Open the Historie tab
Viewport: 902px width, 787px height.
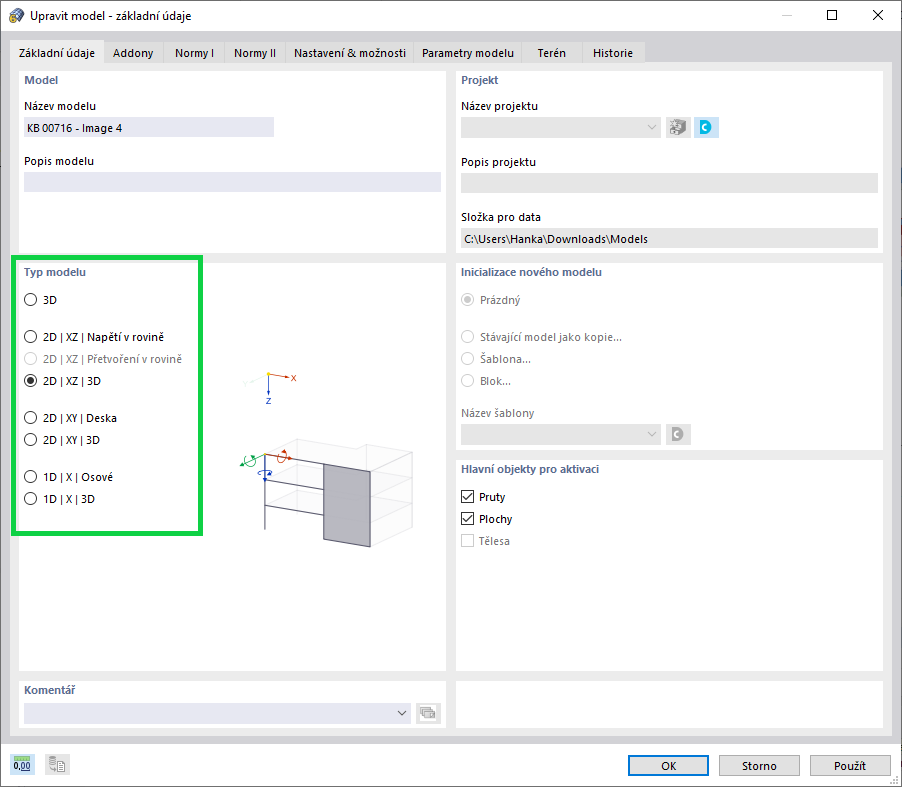click(x=613, y=53)
